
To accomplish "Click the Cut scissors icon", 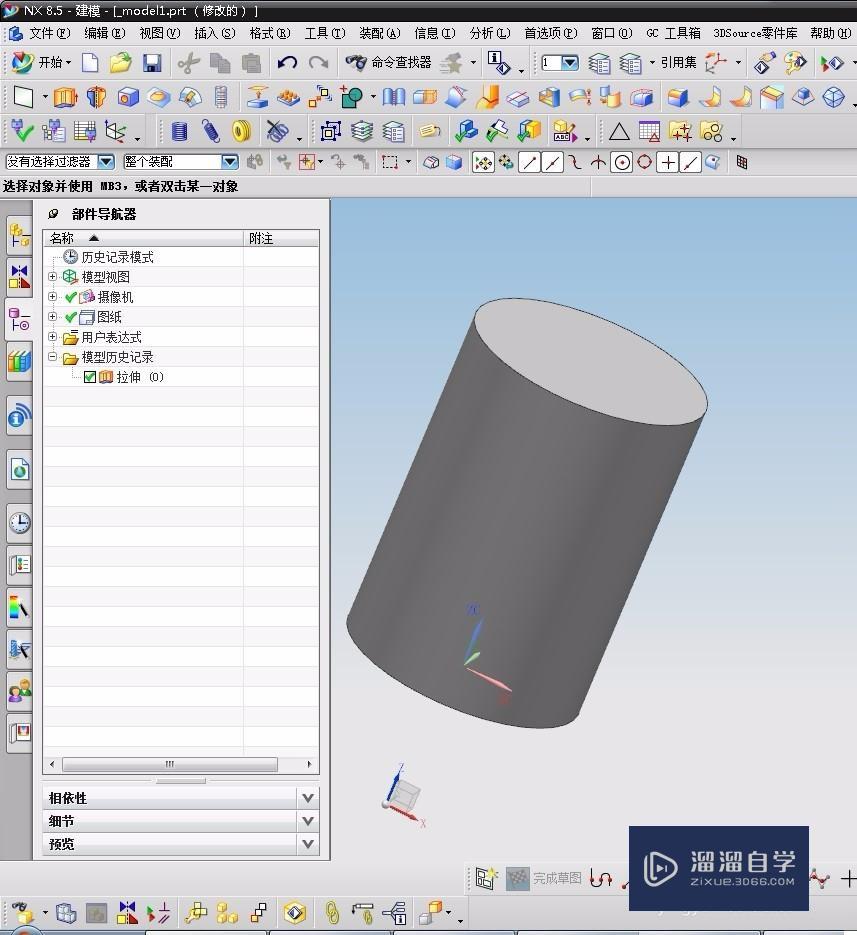I will [188, 63].
